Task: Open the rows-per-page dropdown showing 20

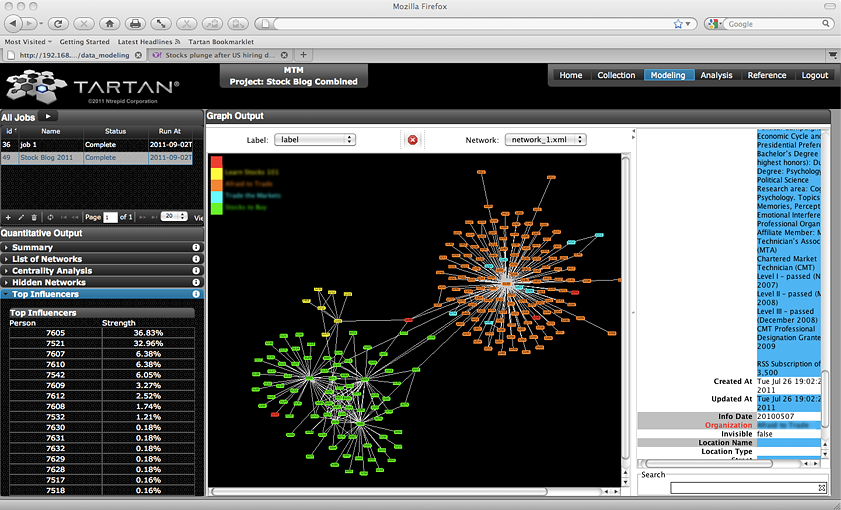Action: point(174,217)
